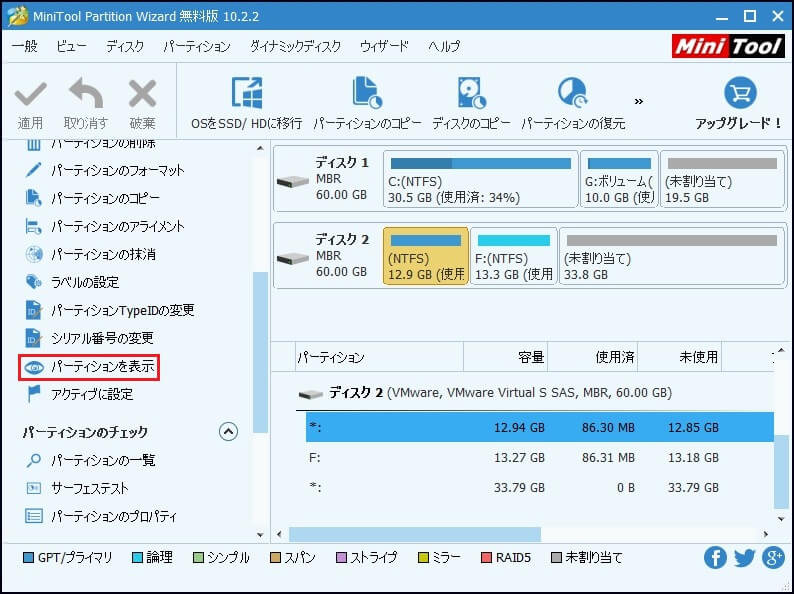Select F:(NTFS) 13.3 GB partition block
Image resolution: width=794 pixels, height=594 pixels.
pos(513,256)
